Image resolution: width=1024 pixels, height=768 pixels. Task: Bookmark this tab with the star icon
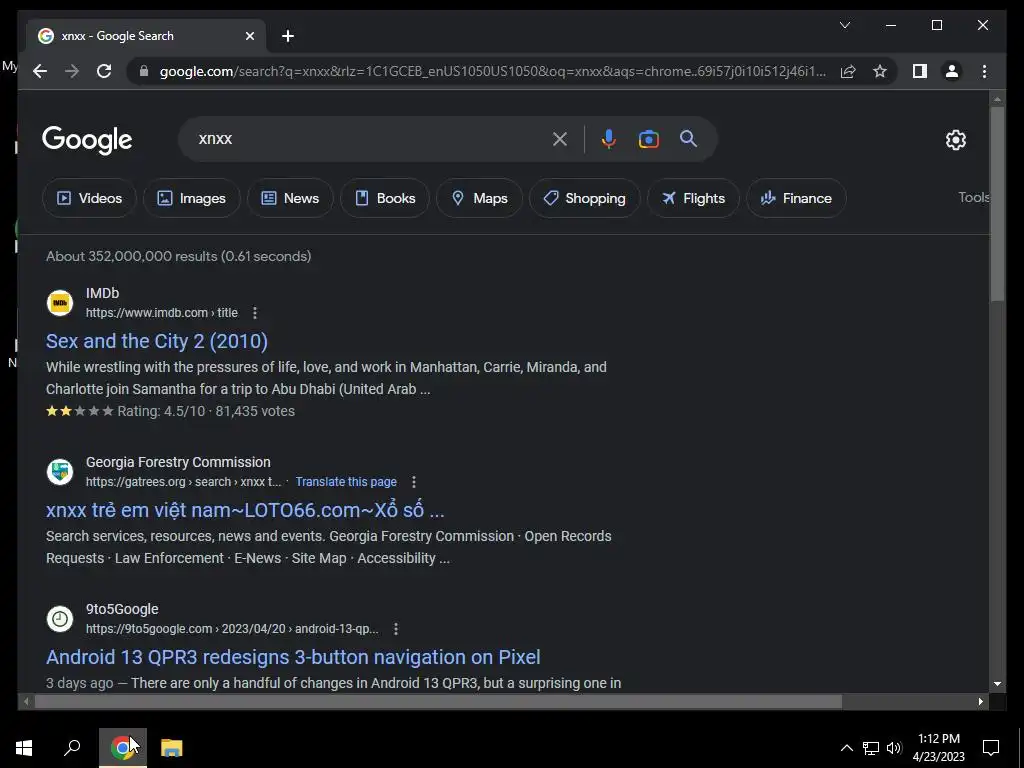(880, 71)
